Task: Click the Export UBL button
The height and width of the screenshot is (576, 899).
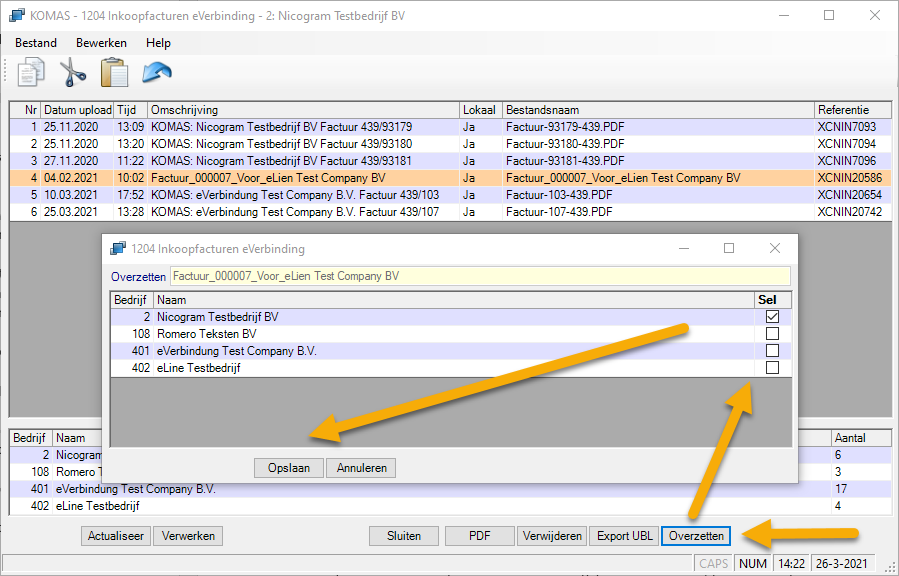Action: pyautogui.click(x=624, y=536)
